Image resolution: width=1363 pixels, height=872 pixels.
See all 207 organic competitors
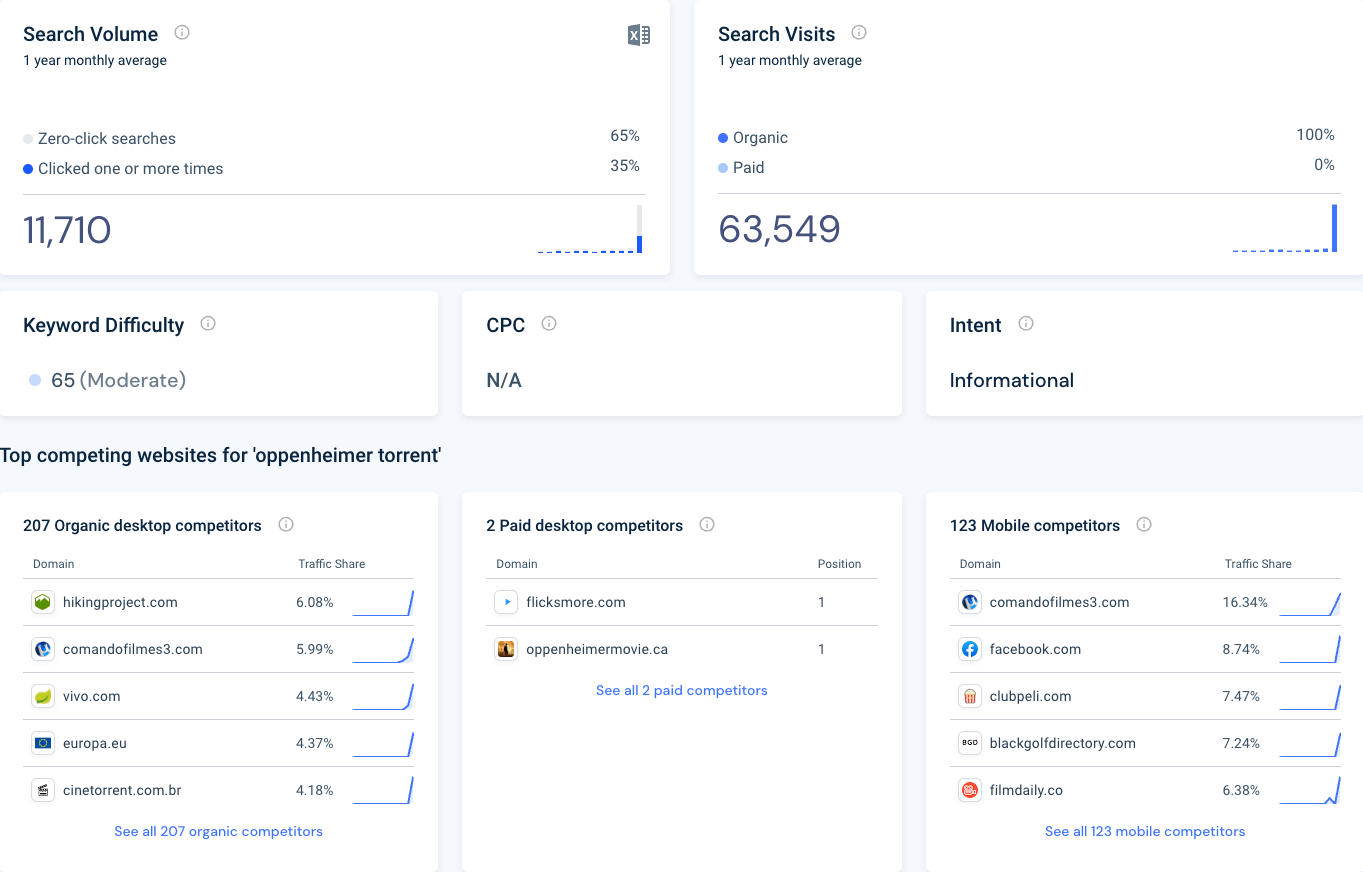pos(218,831)
